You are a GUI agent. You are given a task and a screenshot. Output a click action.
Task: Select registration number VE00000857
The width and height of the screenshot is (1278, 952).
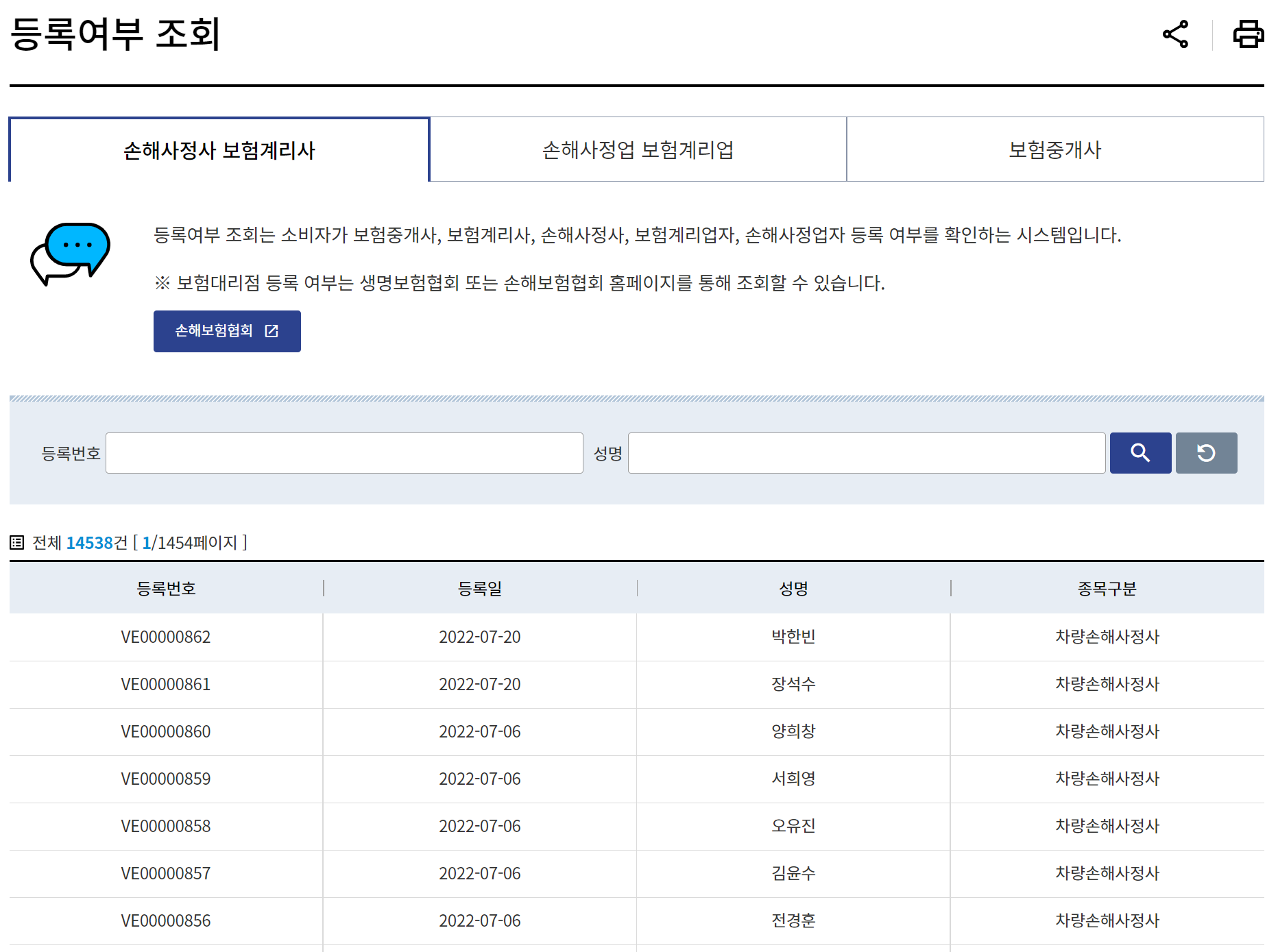[166, 873]
